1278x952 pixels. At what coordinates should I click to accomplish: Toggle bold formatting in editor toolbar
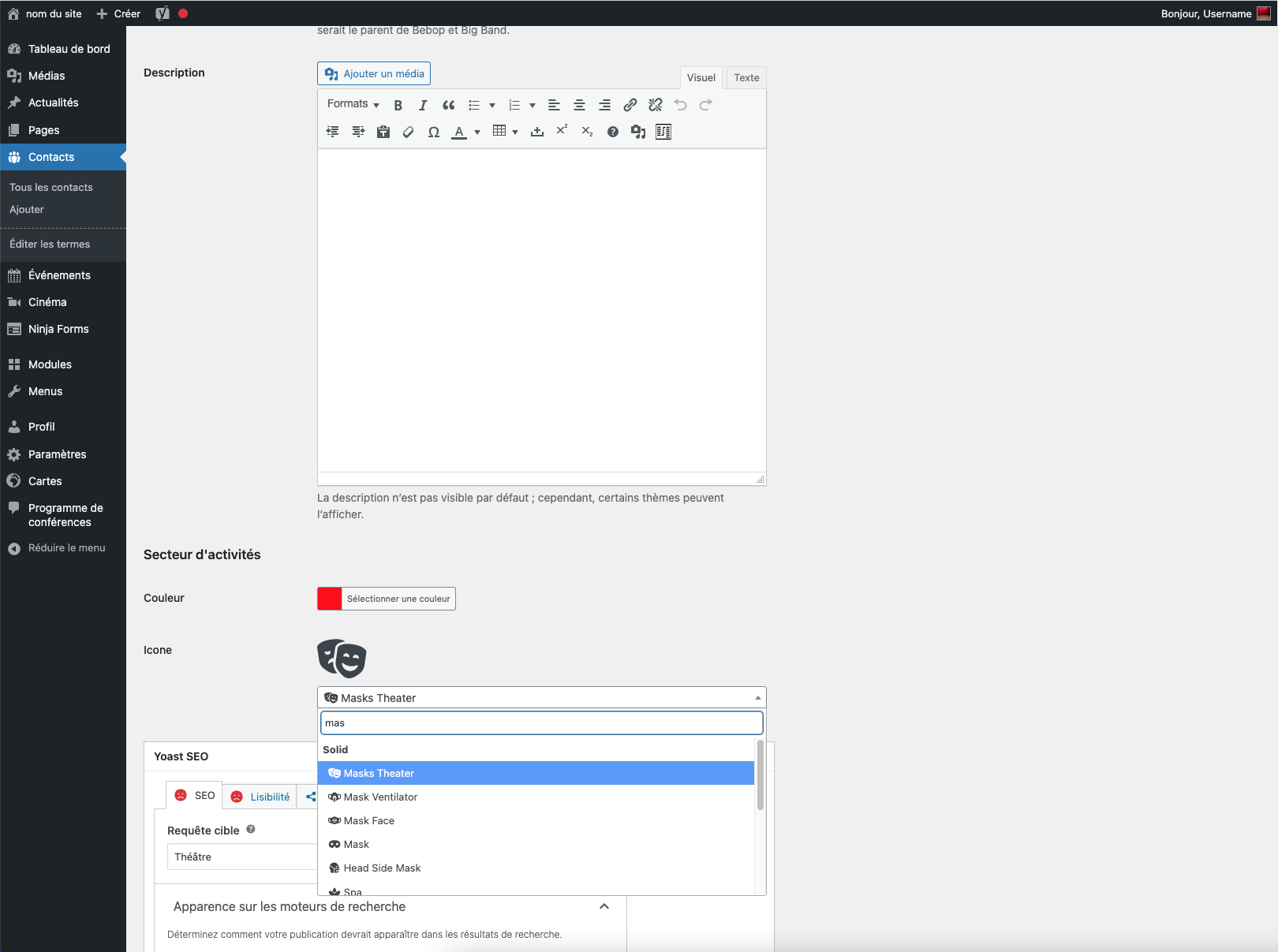point(398,105)
